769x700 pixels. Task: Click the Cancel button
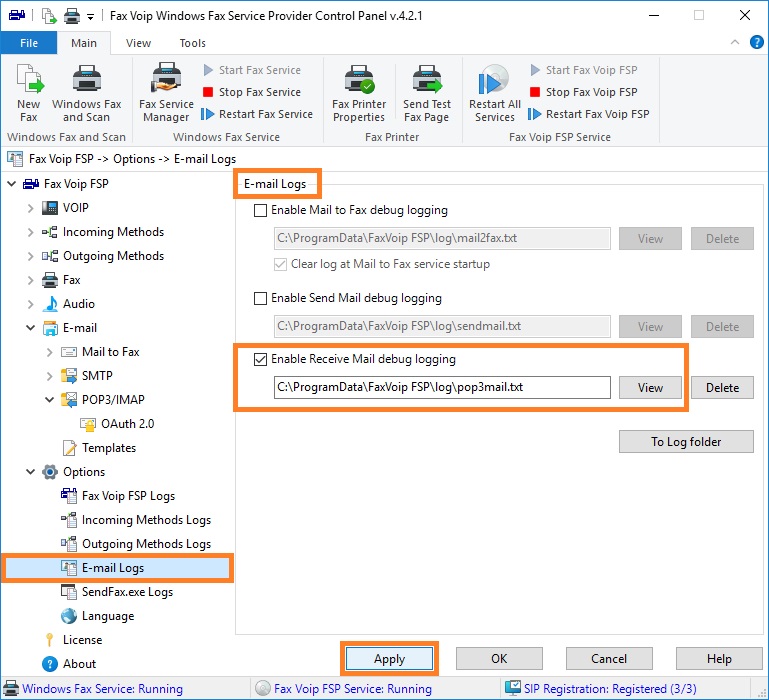[x=609, y=658]
